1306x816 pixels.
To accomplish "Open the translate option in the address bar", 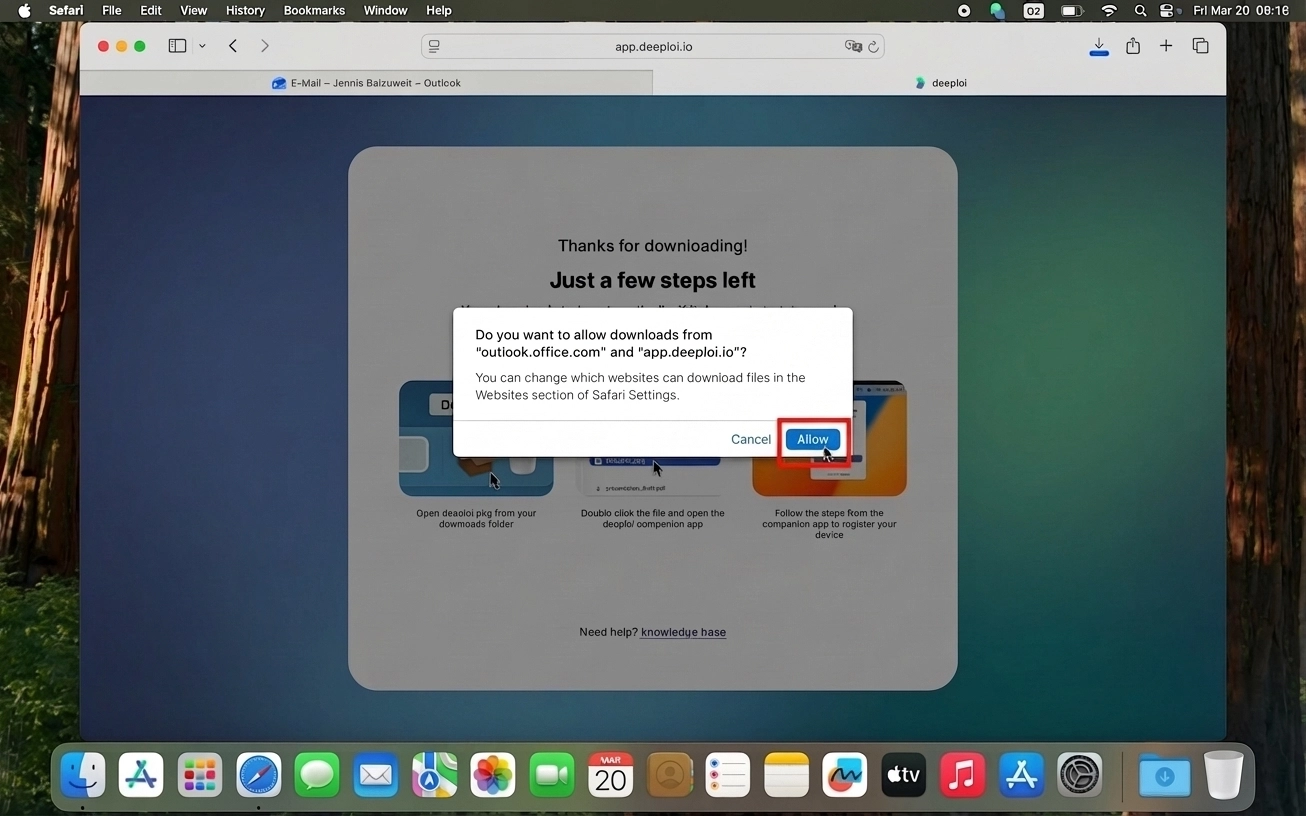I will (x=853, y=46).
